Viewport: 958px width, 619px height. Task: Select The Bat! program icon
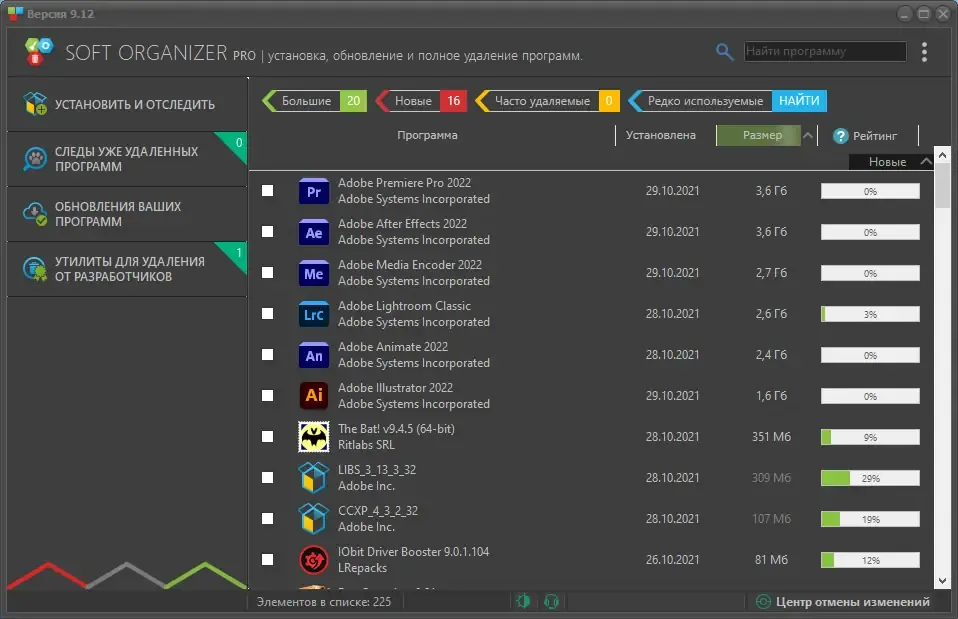pyautogui.click(x=313, y=437)
